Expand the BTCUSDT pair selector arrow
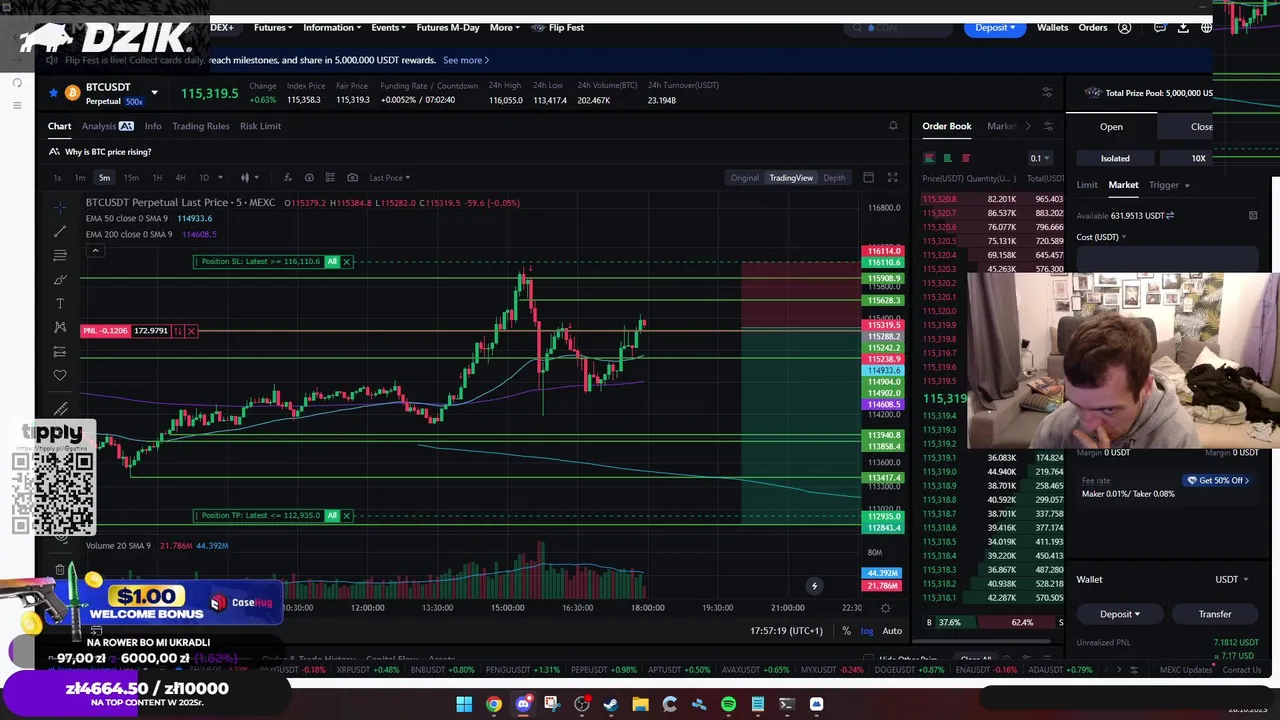 click(154, 93)
